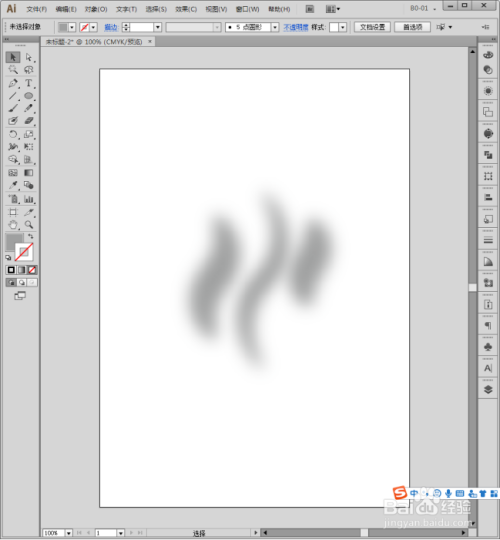Viewport: 500px width, 540px height.
Task: Select the Ellipse shape tool
Action: click(x=29, y=96)
